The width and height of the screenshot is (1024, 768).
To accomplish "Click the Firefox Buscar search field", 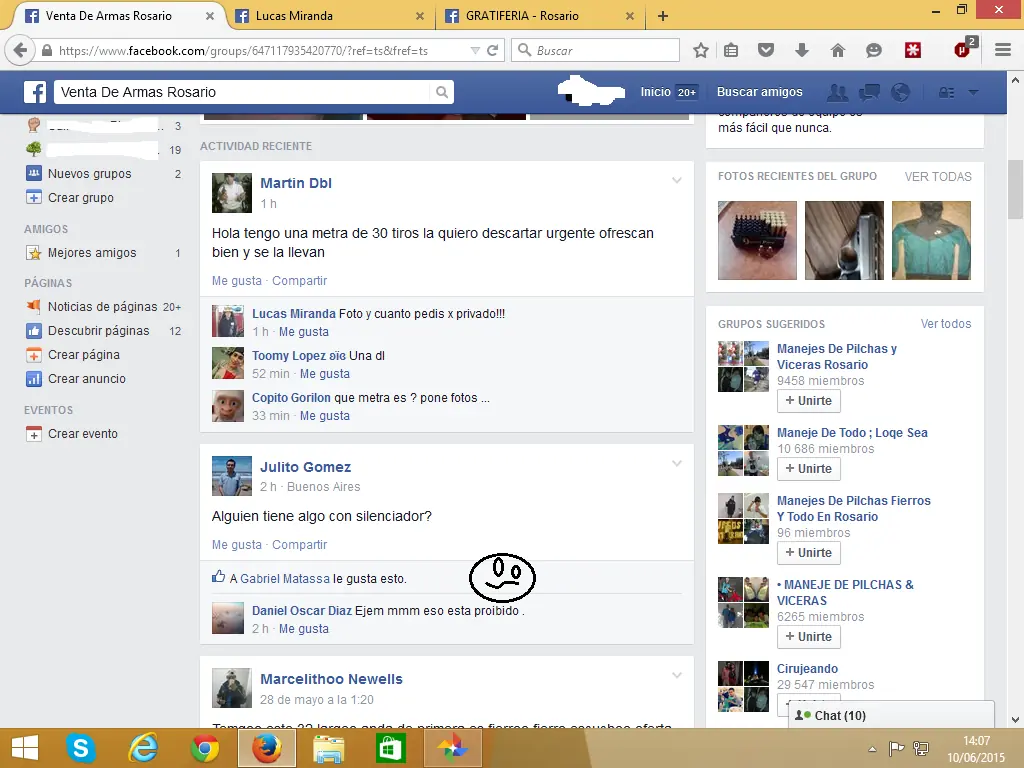I will (595, 50).
